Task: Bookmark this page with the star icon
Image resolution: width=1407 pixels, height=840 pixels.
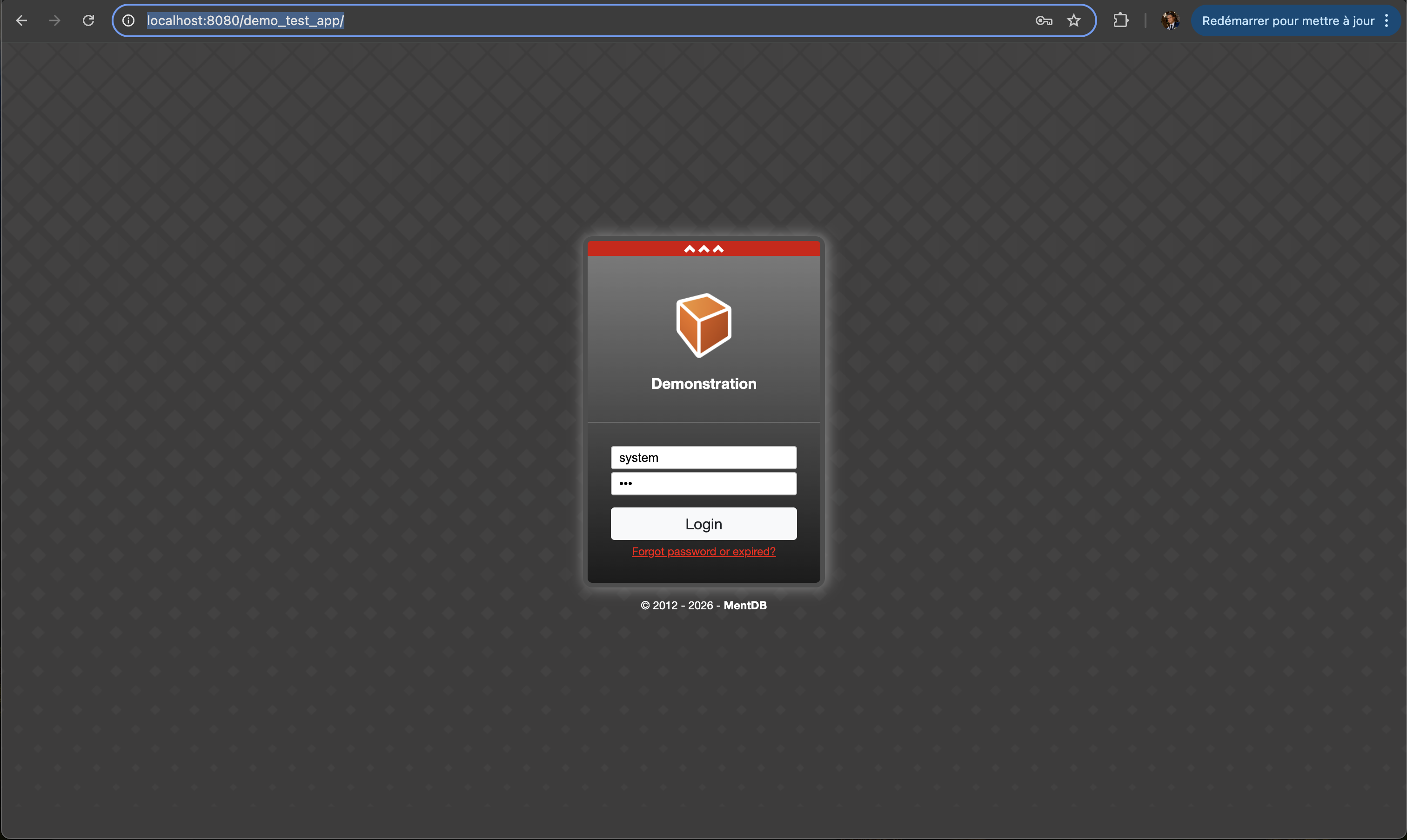Action: [x=1073, y=21]
